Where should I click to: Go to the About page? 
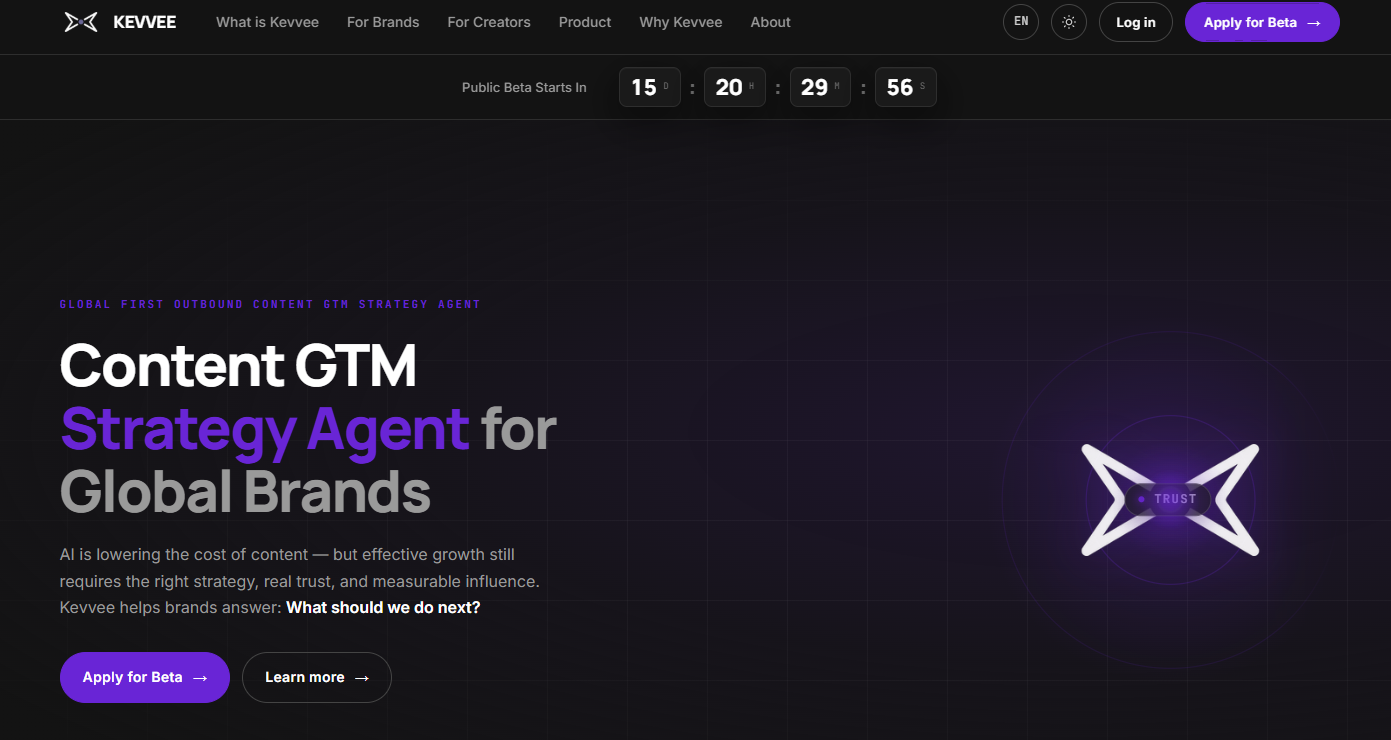[771, 22]
